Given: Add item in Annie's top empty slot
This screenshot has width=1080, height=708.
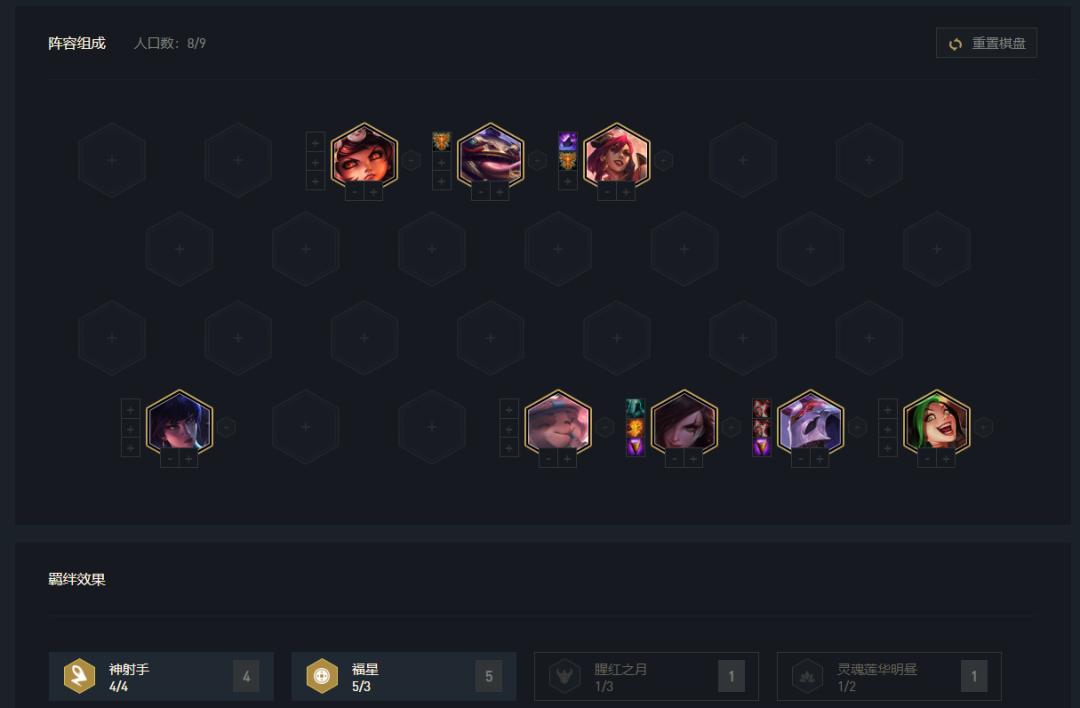Looking at the screenshot, I should [x=315, y=142].
